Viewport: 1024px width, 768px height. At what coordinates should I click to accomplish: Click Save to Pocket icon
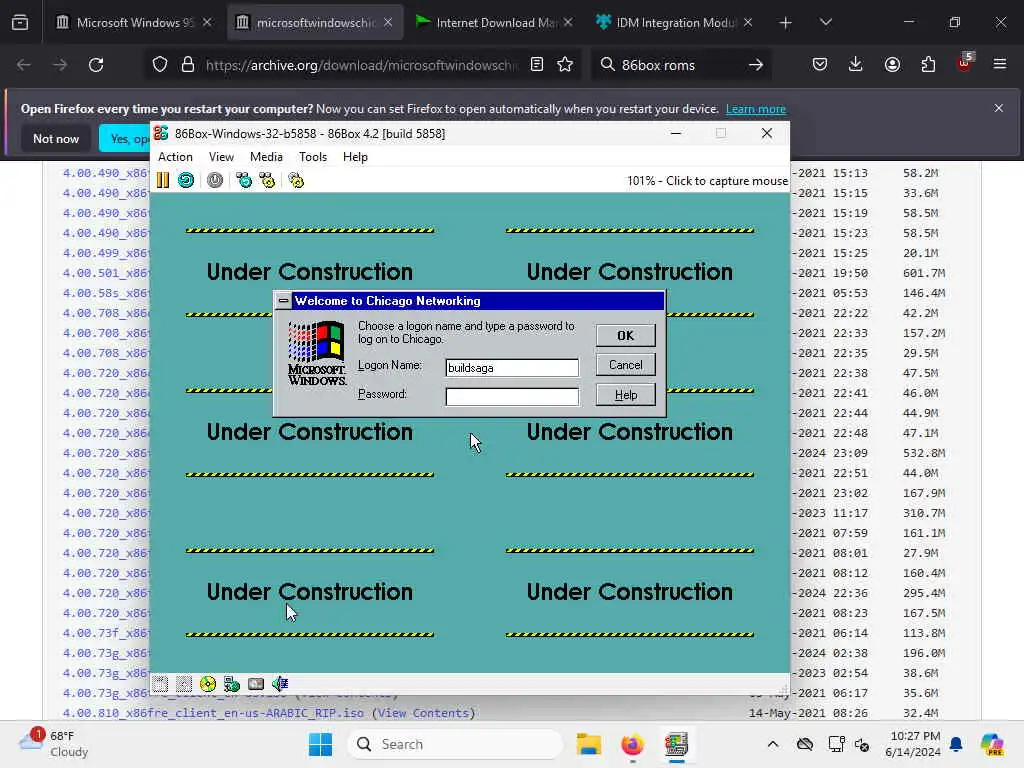(820, 65)
